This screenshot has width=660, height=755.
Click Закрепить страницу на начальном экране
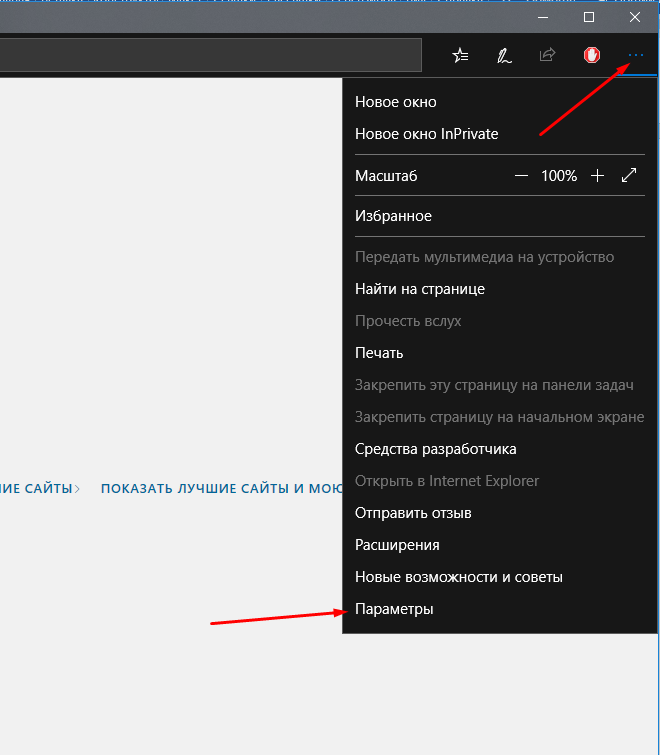pos(500,417)
